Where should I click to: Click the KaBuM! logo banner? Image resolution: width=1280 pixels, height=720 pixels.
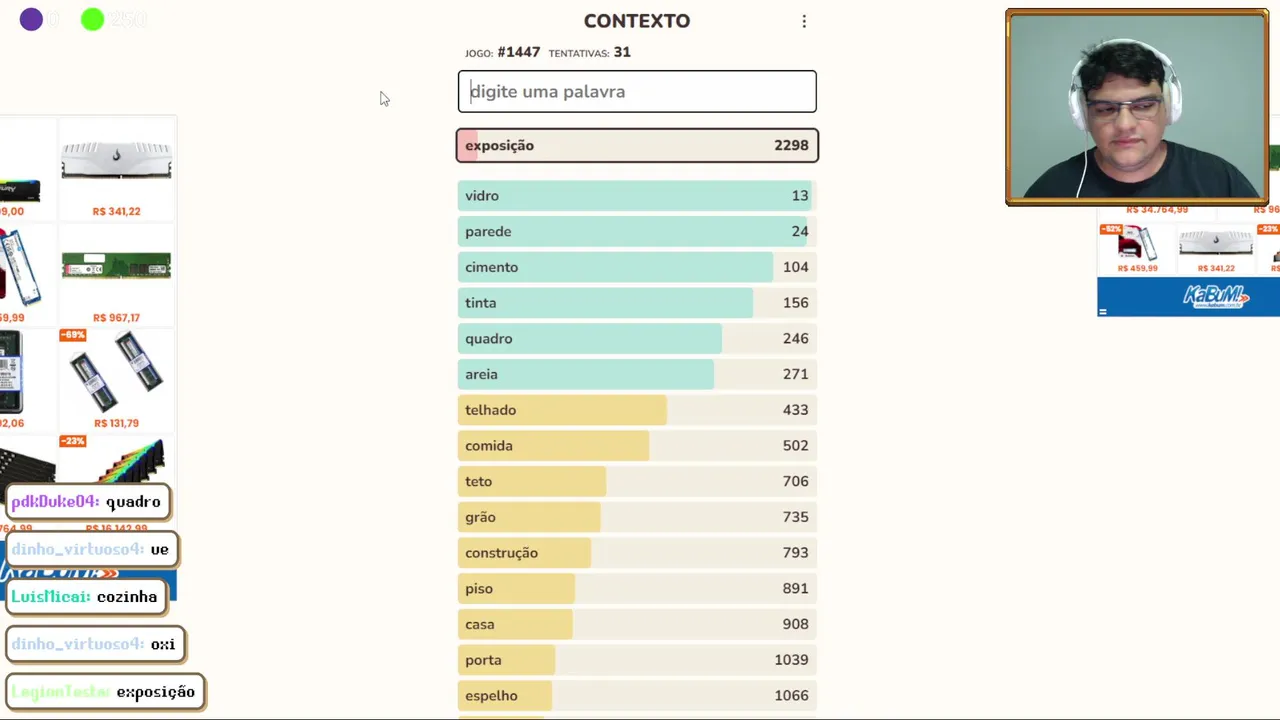tap(1215, 296)
